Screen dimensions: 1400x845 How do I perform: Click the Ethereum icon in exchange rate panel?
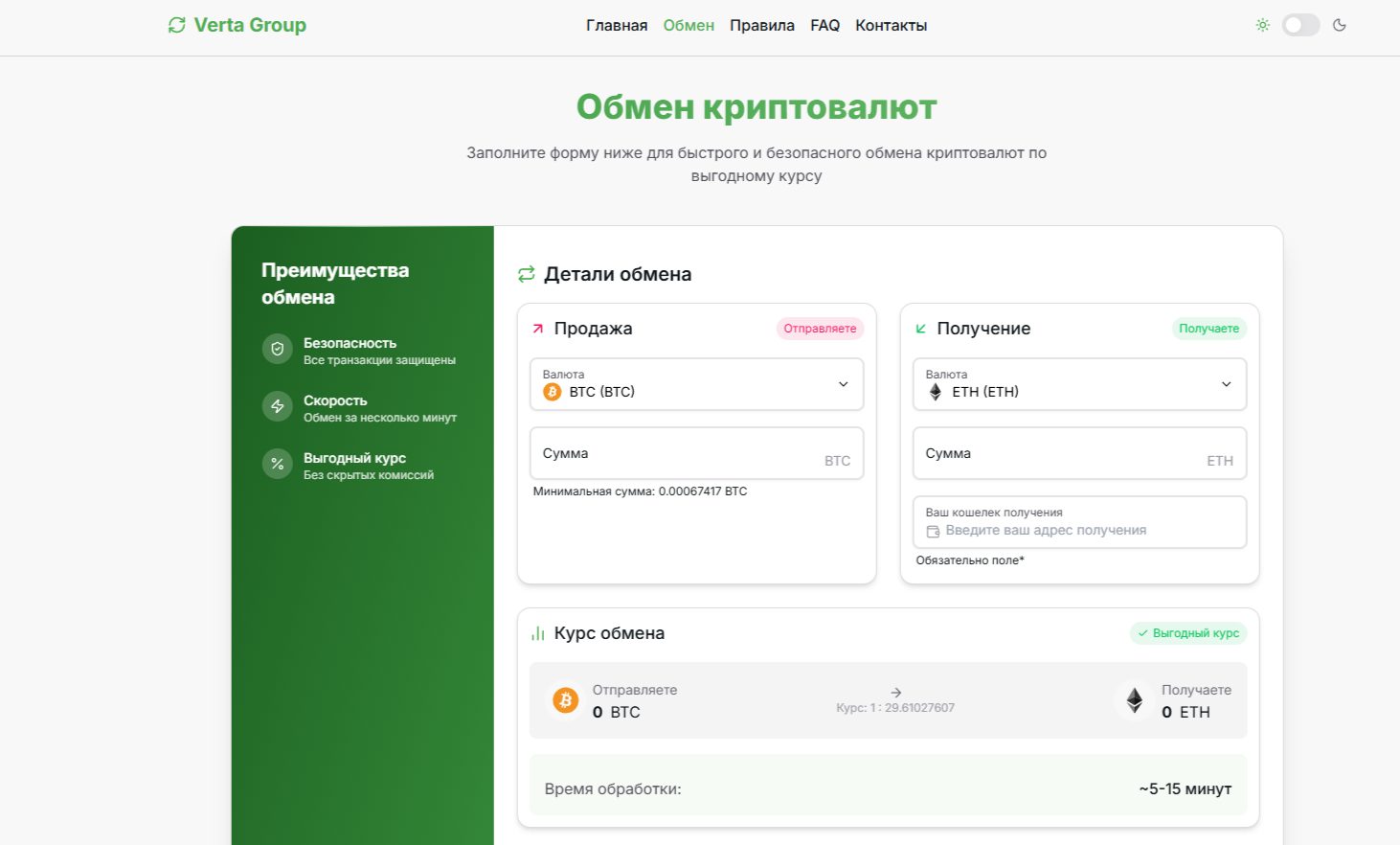click(x=1135, y=701)
